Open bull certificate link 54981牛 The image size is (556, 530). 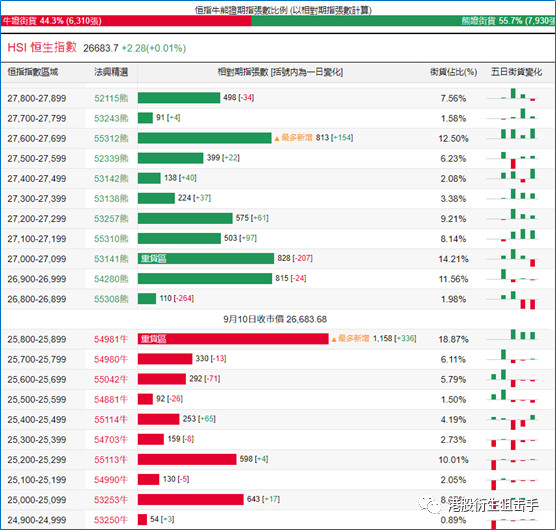pyautogui.click(x=111, y=339)
